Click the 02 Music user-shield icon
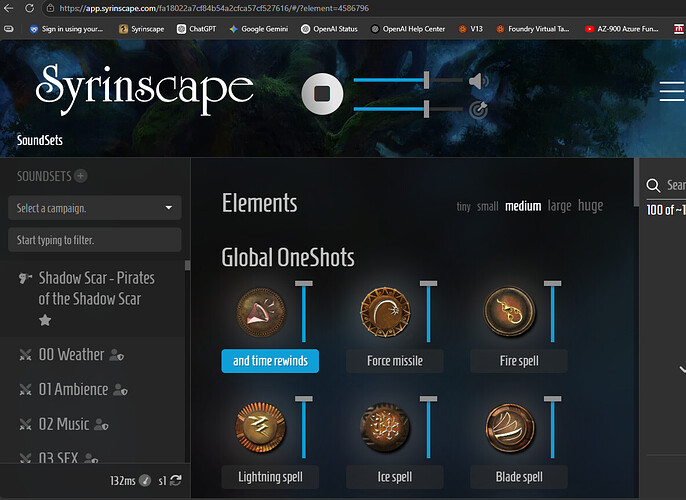 102,424
